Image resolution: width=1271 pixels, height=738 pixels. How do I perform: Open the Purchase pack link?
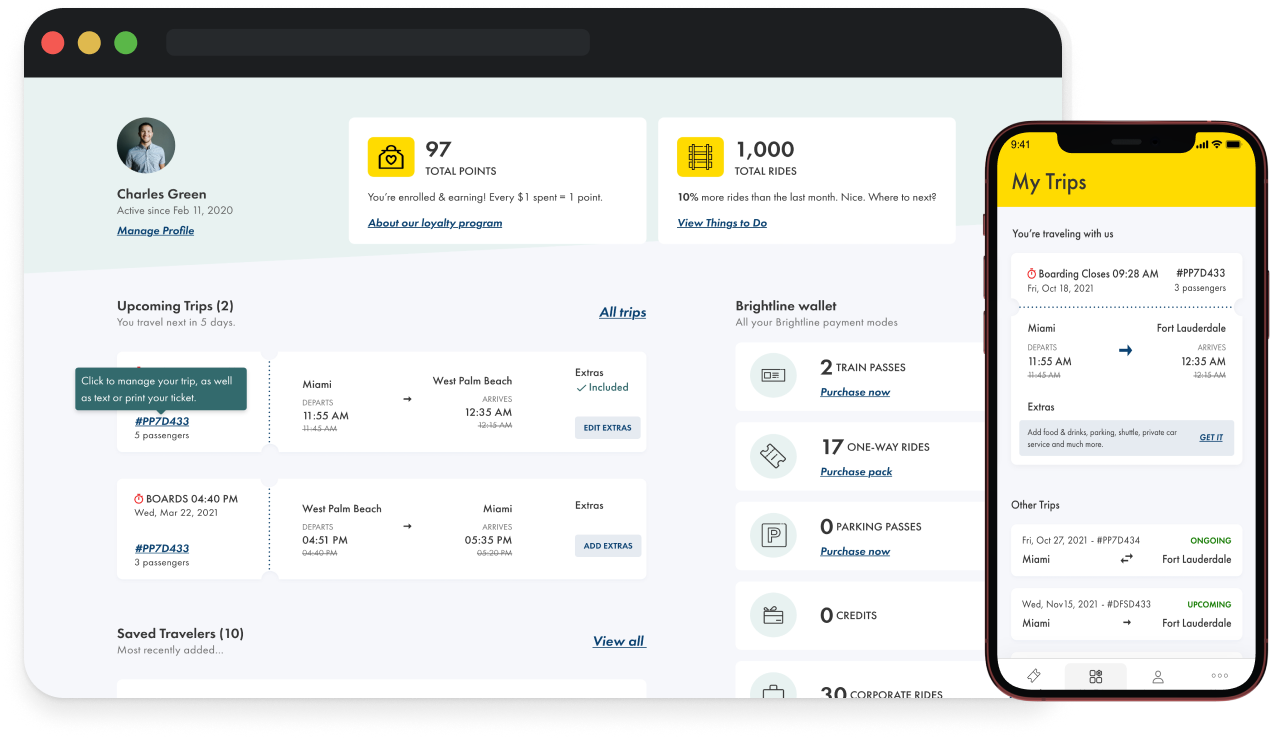tap(856, 472)
